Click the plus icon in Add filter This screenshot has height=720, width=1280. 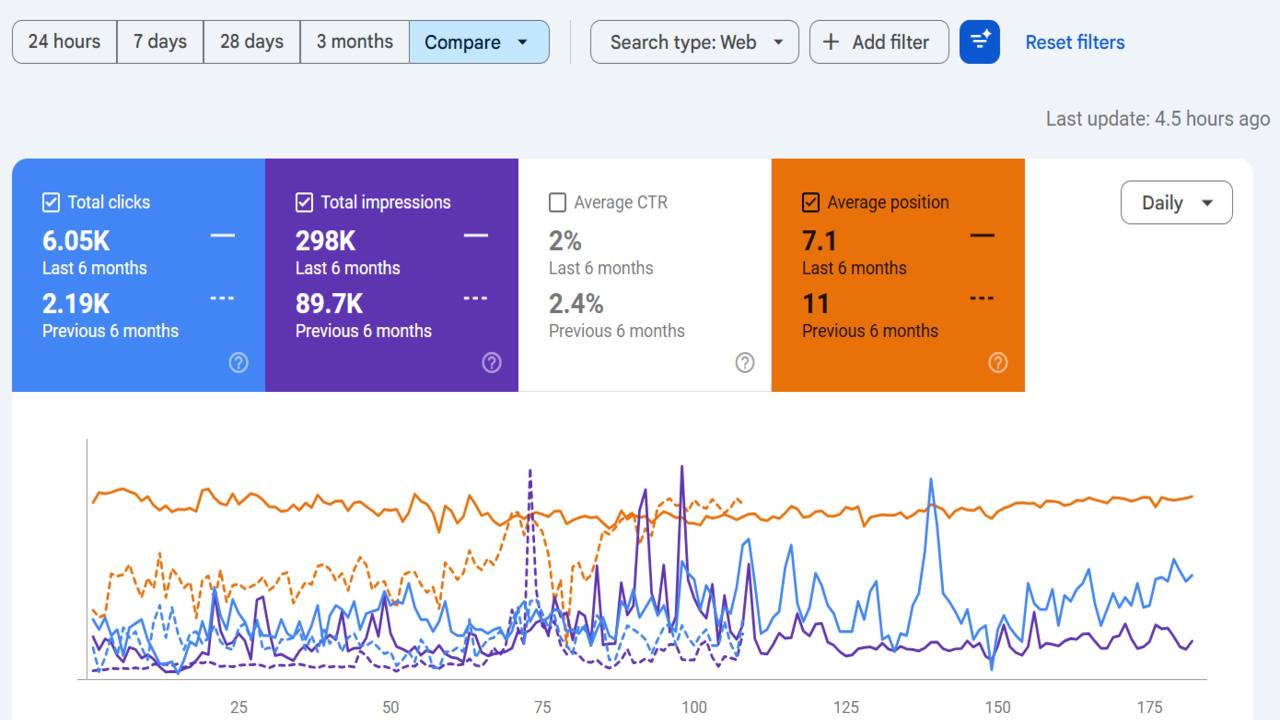pos(830,42)
